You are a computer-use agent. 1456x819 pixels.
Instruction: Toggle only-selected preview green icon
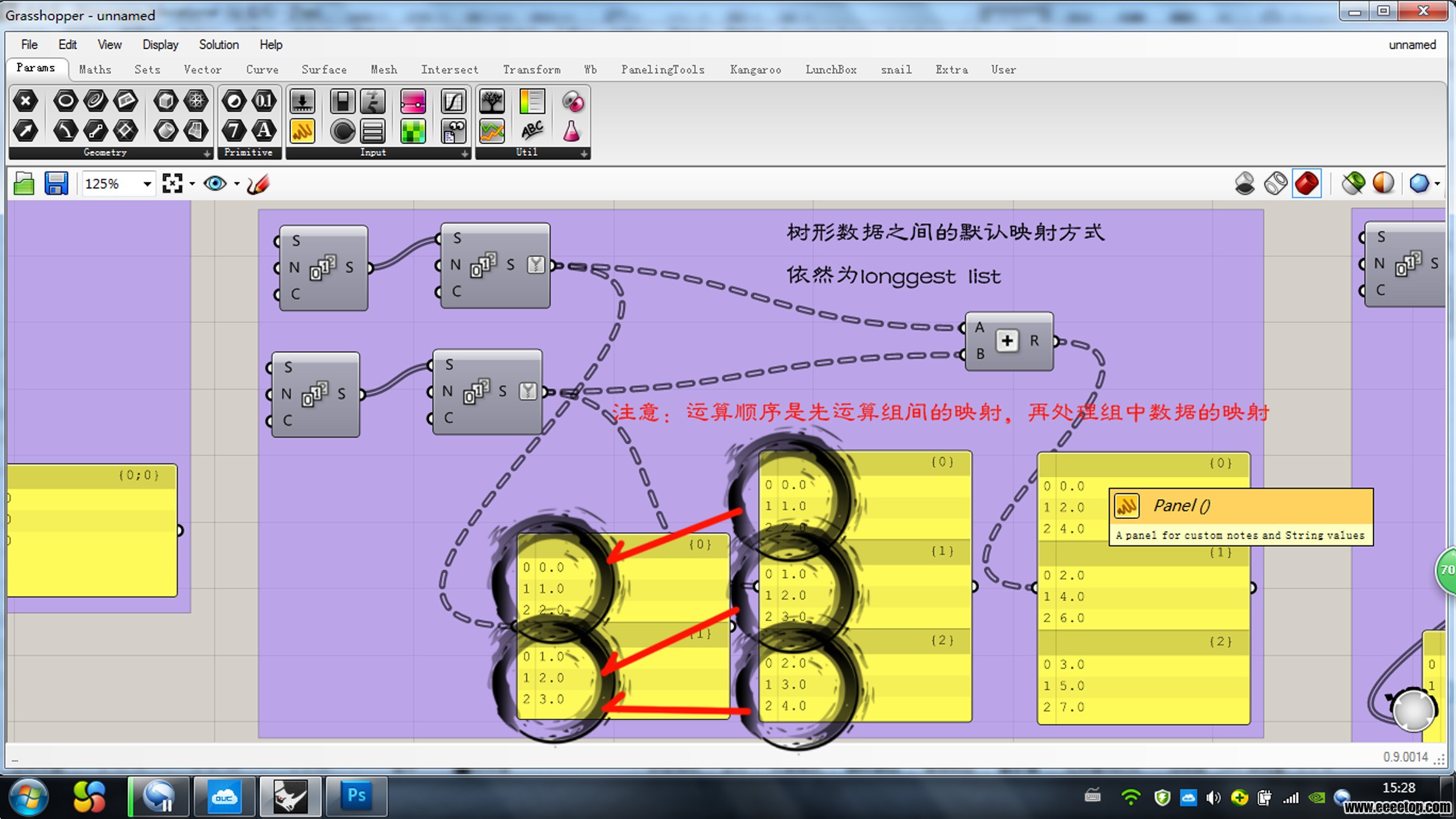pos(1353,184)
